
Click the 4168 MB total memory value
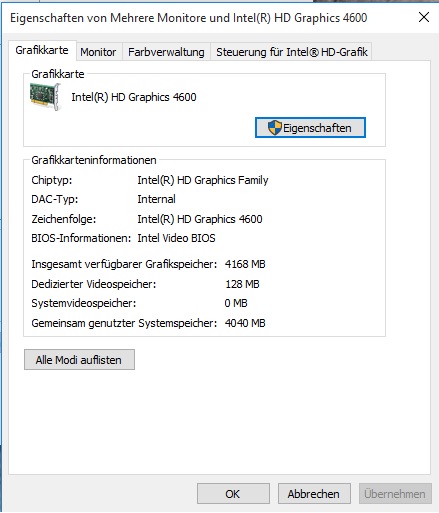[x=245, y=264]
